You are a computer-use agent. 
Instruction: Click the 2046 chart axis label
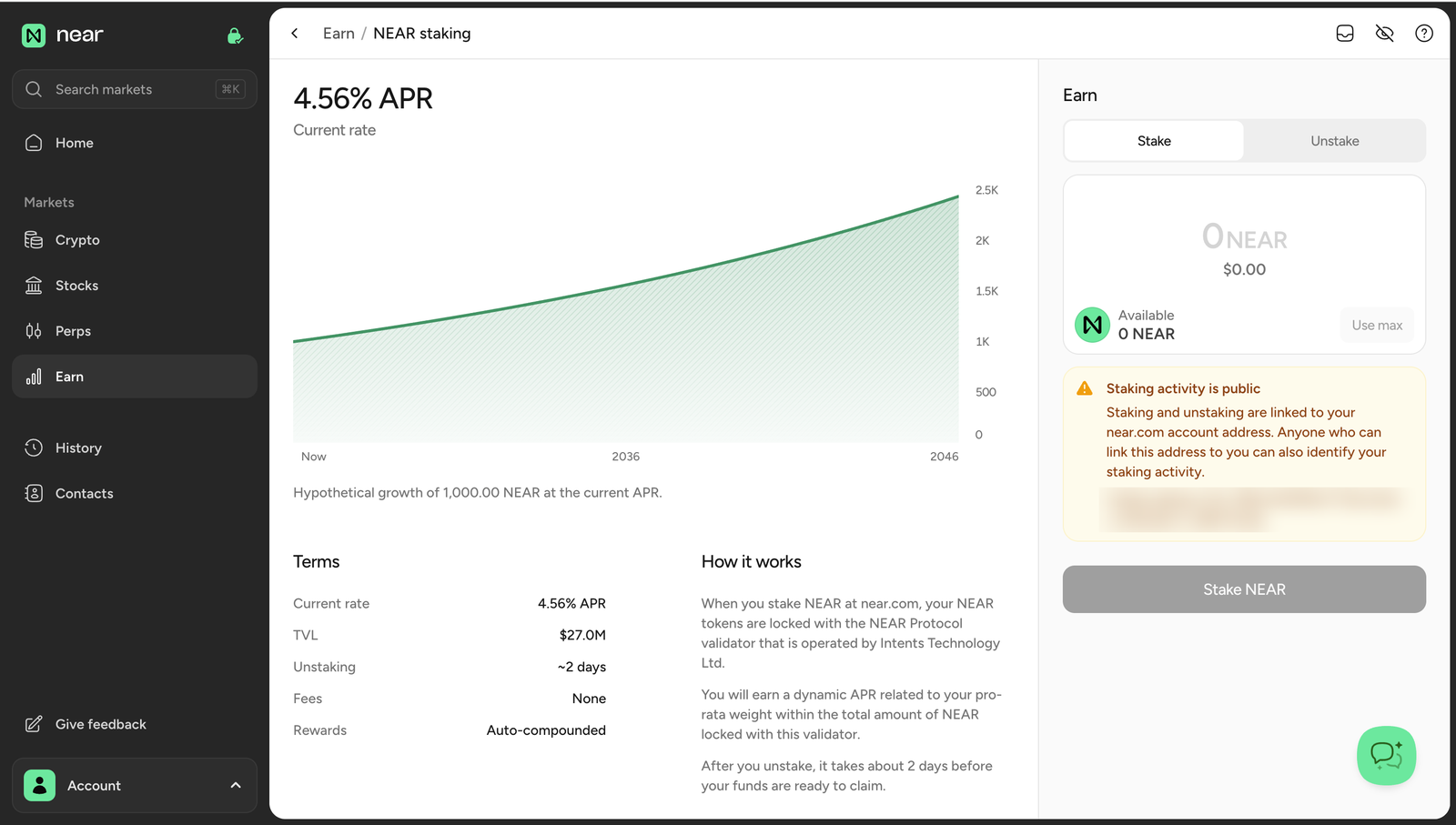pos(945,457)
